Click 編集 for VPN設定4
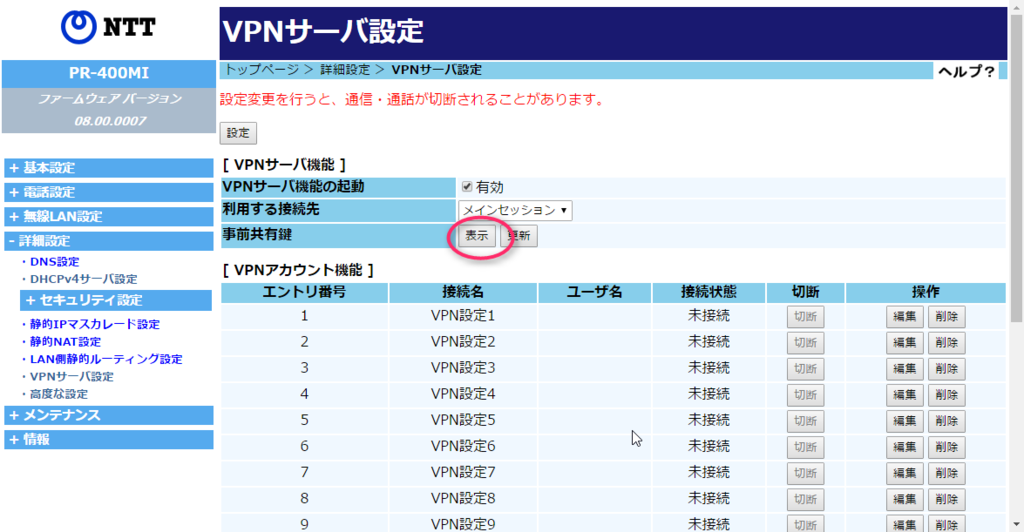Image resolution: width=1024 pixels, height=532 pixels. [904, 395]
